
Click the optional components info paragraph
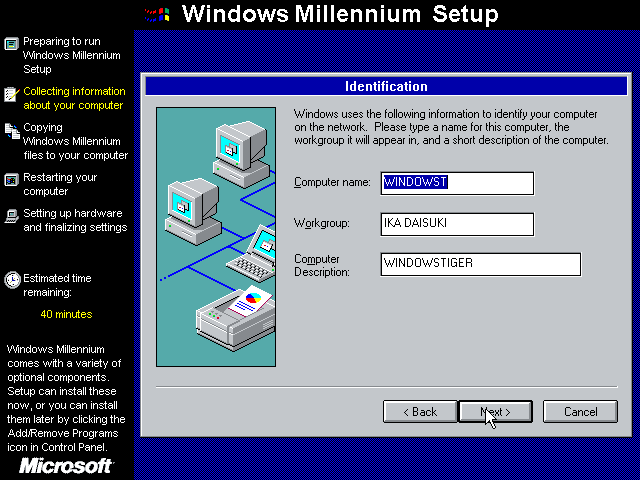(66, 398)
